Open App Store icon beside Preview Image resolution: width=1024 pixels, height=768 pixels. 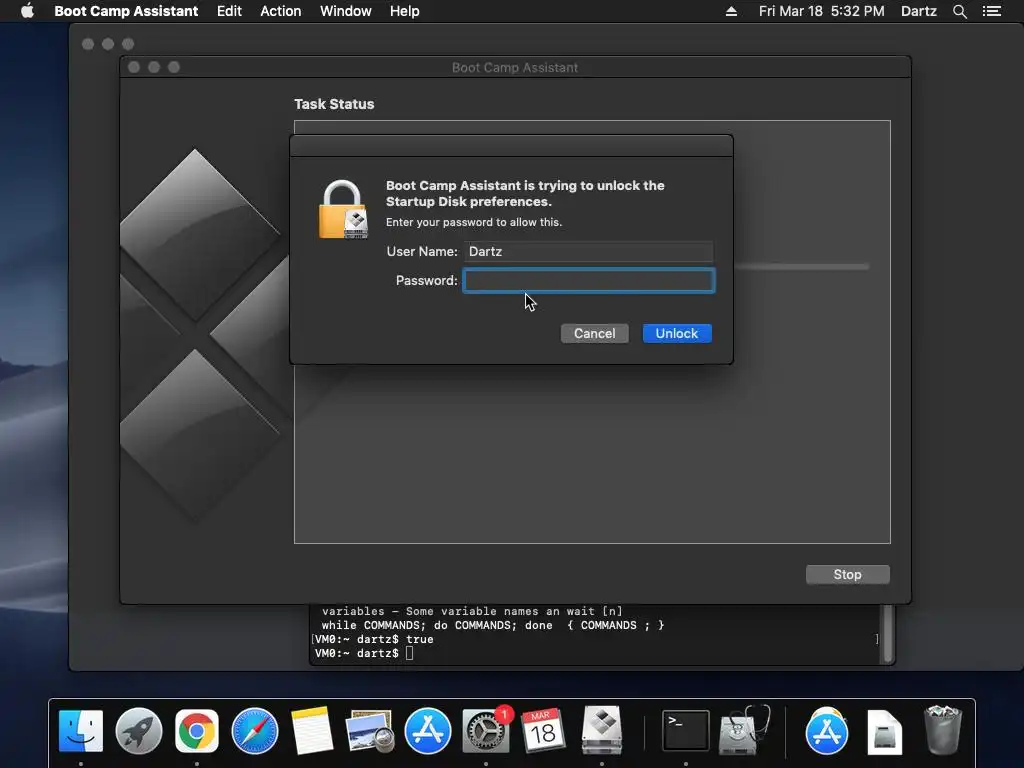[x=428, y=731]
